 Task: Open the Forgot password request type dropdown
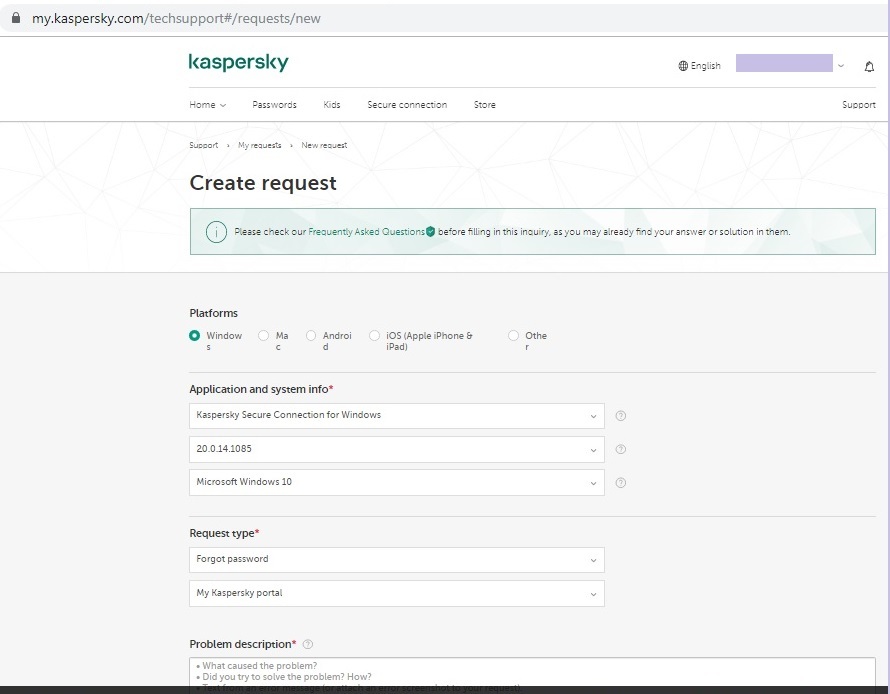[397, 560]
